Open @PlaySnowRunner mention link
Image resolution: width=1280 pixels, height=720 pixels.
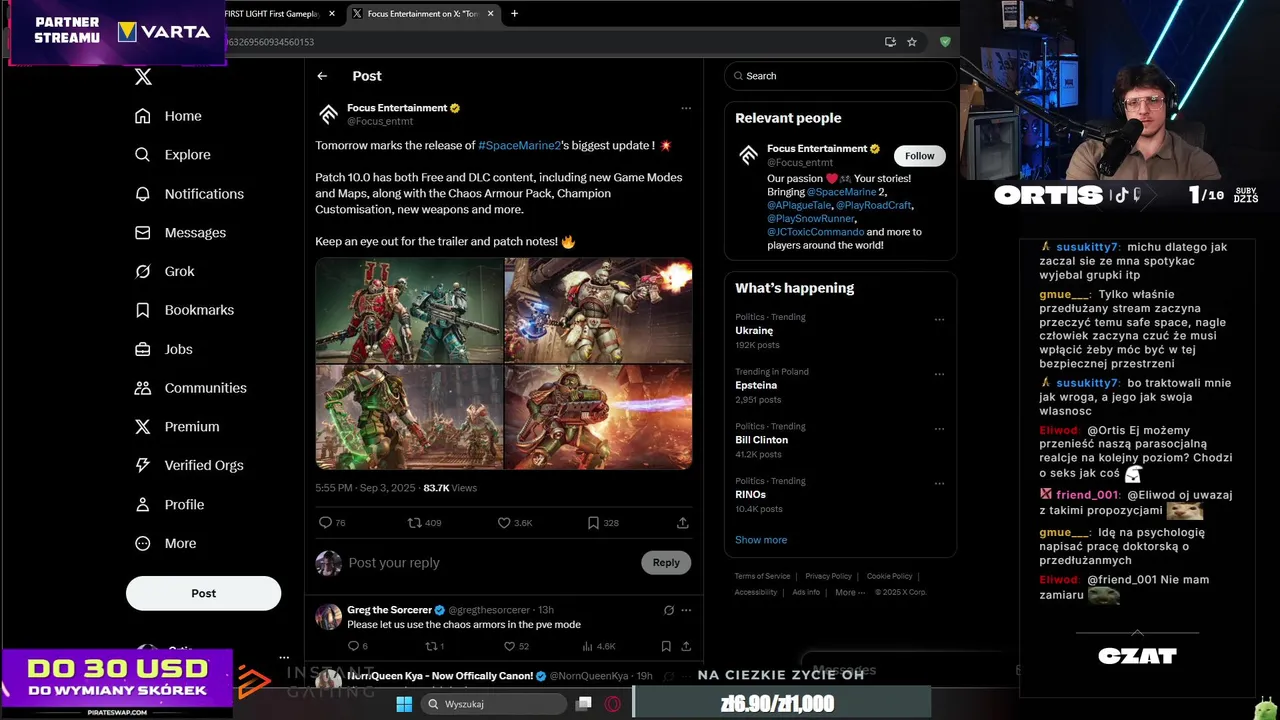pos(811,218)
